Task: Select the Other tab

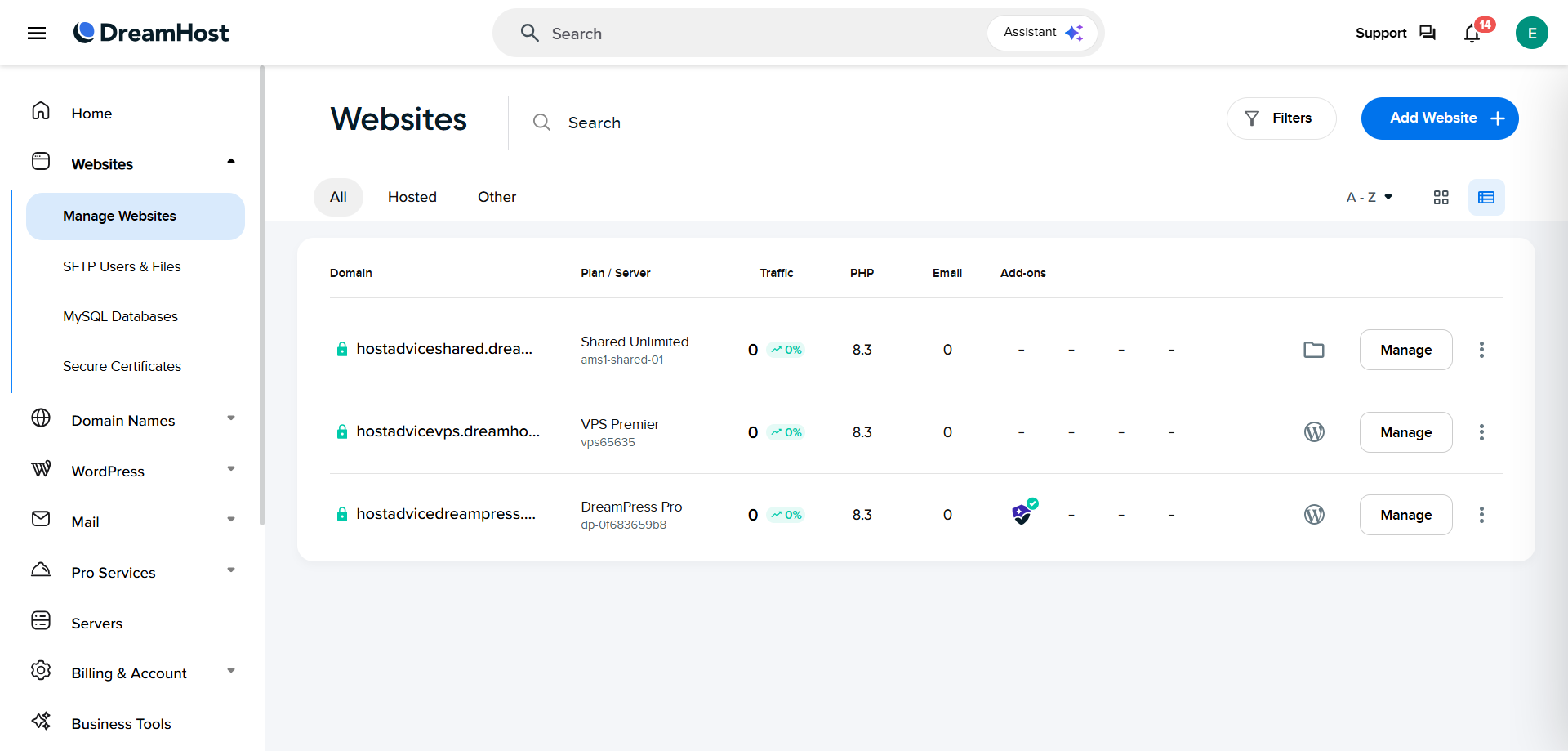Action: (x=497, y=197)
